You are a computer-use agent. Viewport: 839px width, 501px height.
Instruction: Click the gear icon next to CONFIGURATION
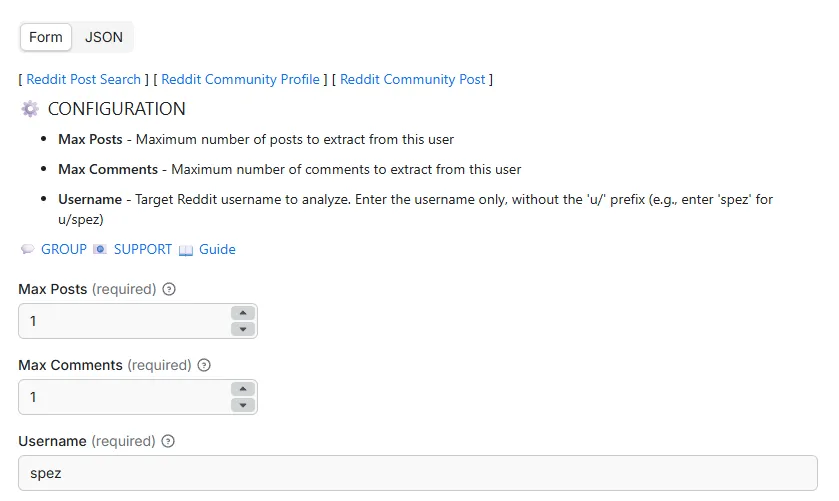30,109
